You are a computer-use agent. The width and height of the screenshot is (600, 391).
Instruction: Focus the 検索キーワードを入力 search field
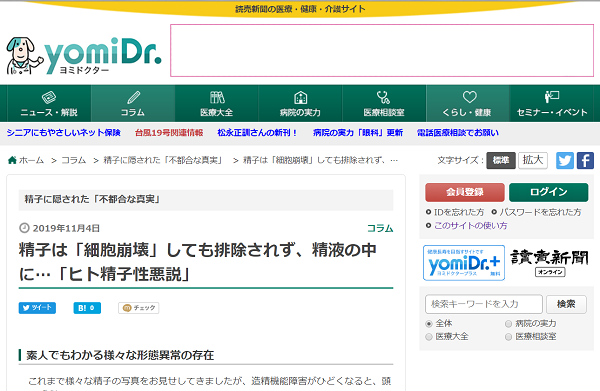484,304
